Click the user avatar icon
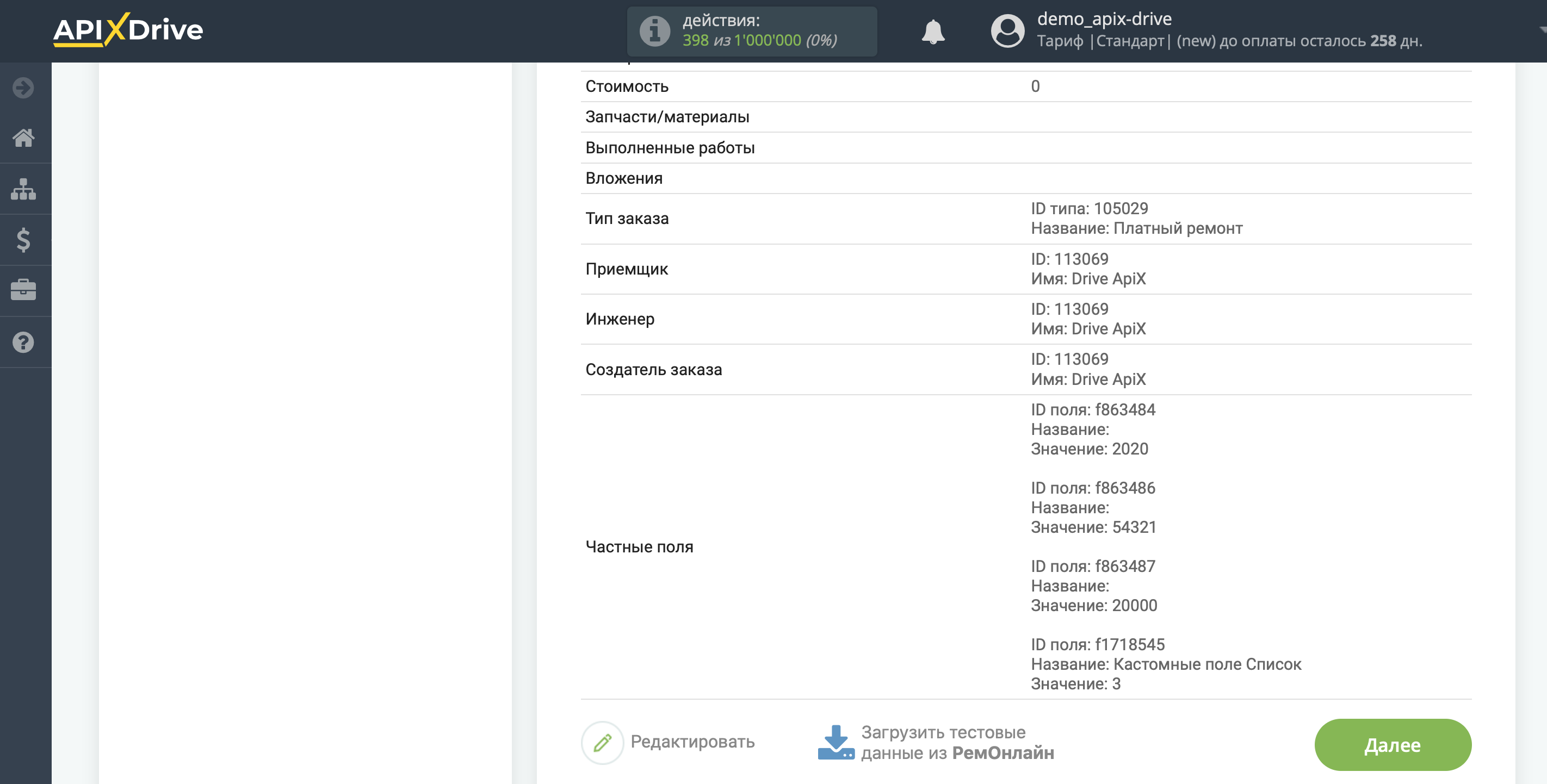This screenshot has width=1547, height=784. click(1008, 31)
